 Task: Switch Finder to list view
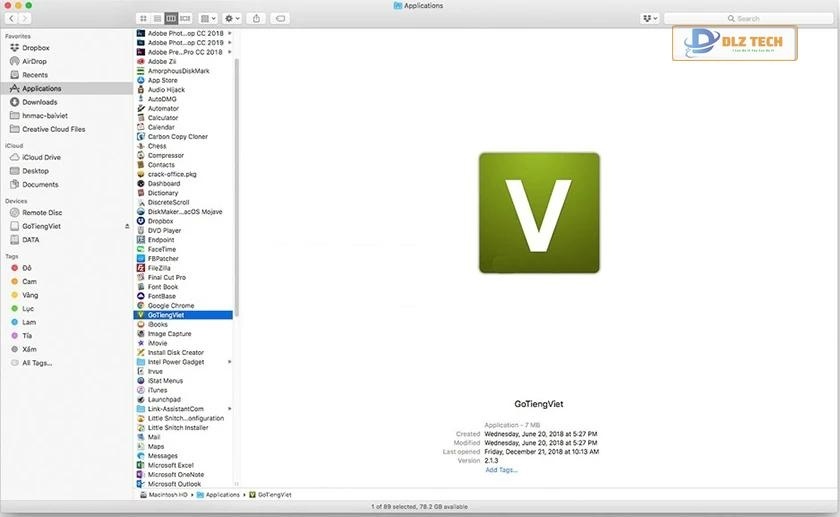(x=157, y=19)
